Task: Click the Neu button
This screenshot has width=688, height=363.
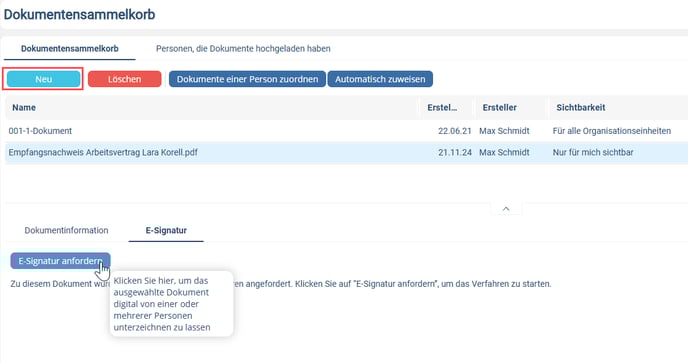Action: coord(43,79)
